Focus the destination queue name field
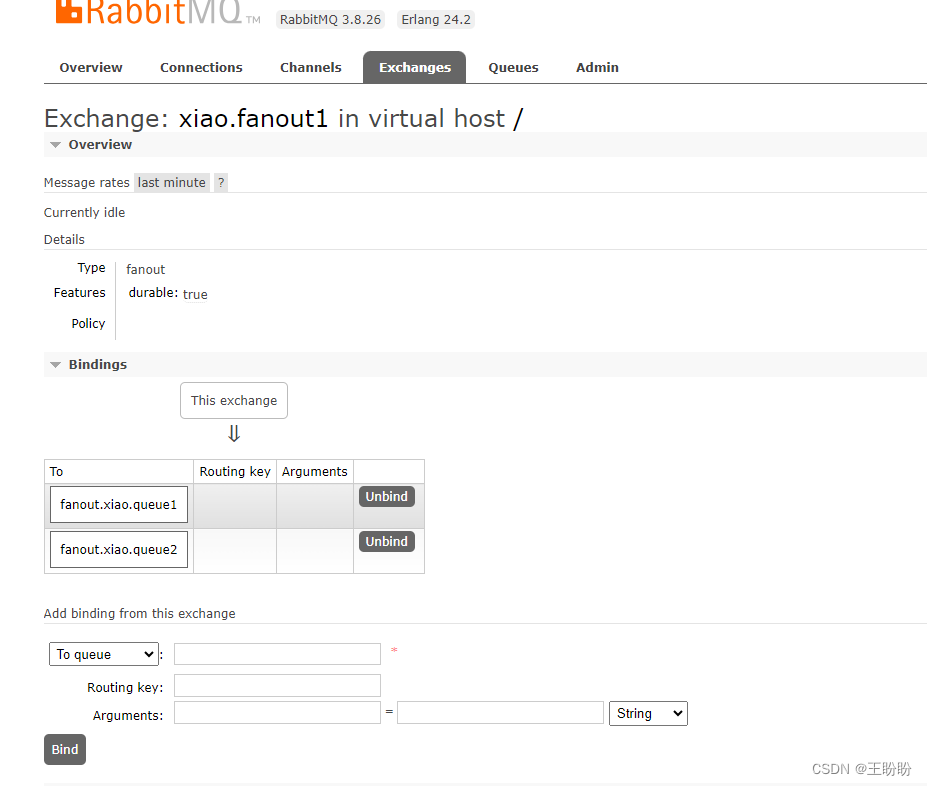The height and width of the screenshot is (786, 927). coord(277,654)
